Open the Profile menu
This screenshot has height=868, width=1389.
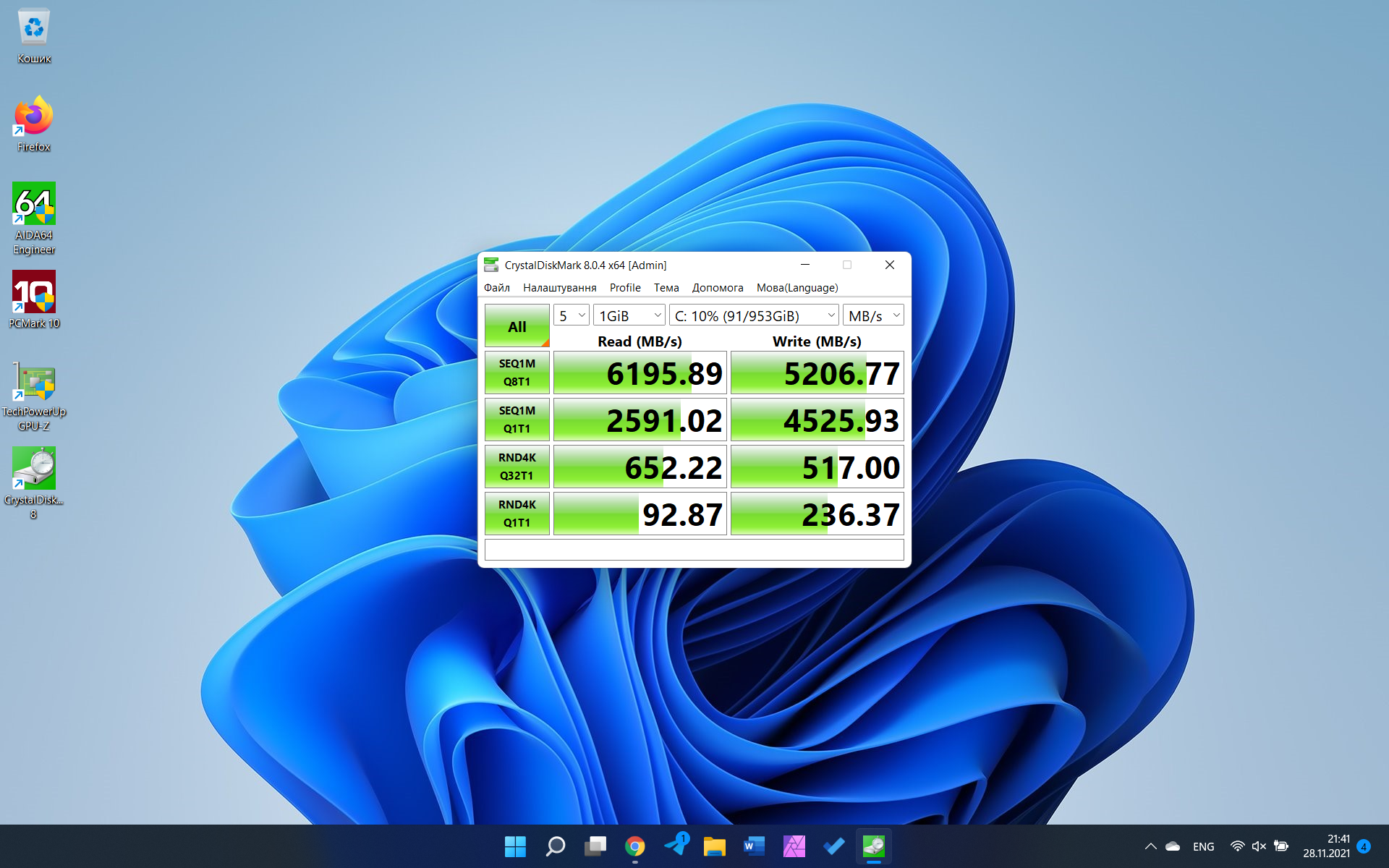(x=625, y=288)
